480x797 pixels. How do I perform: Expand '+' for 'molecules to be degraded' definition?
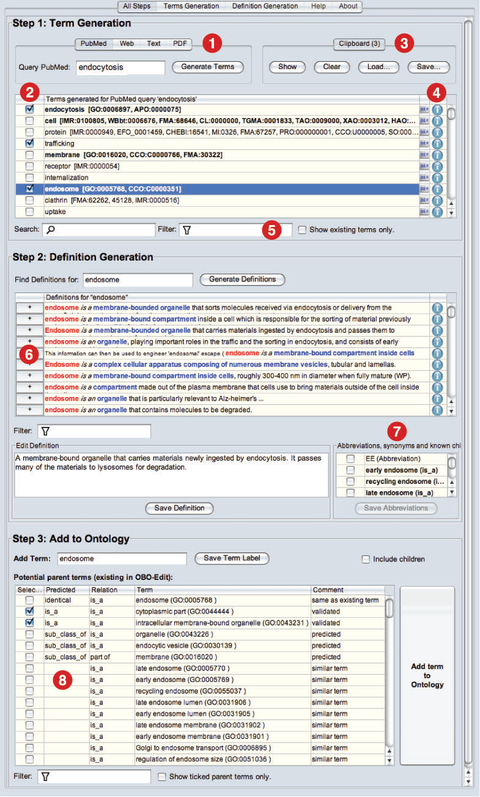tap(29, 410)
